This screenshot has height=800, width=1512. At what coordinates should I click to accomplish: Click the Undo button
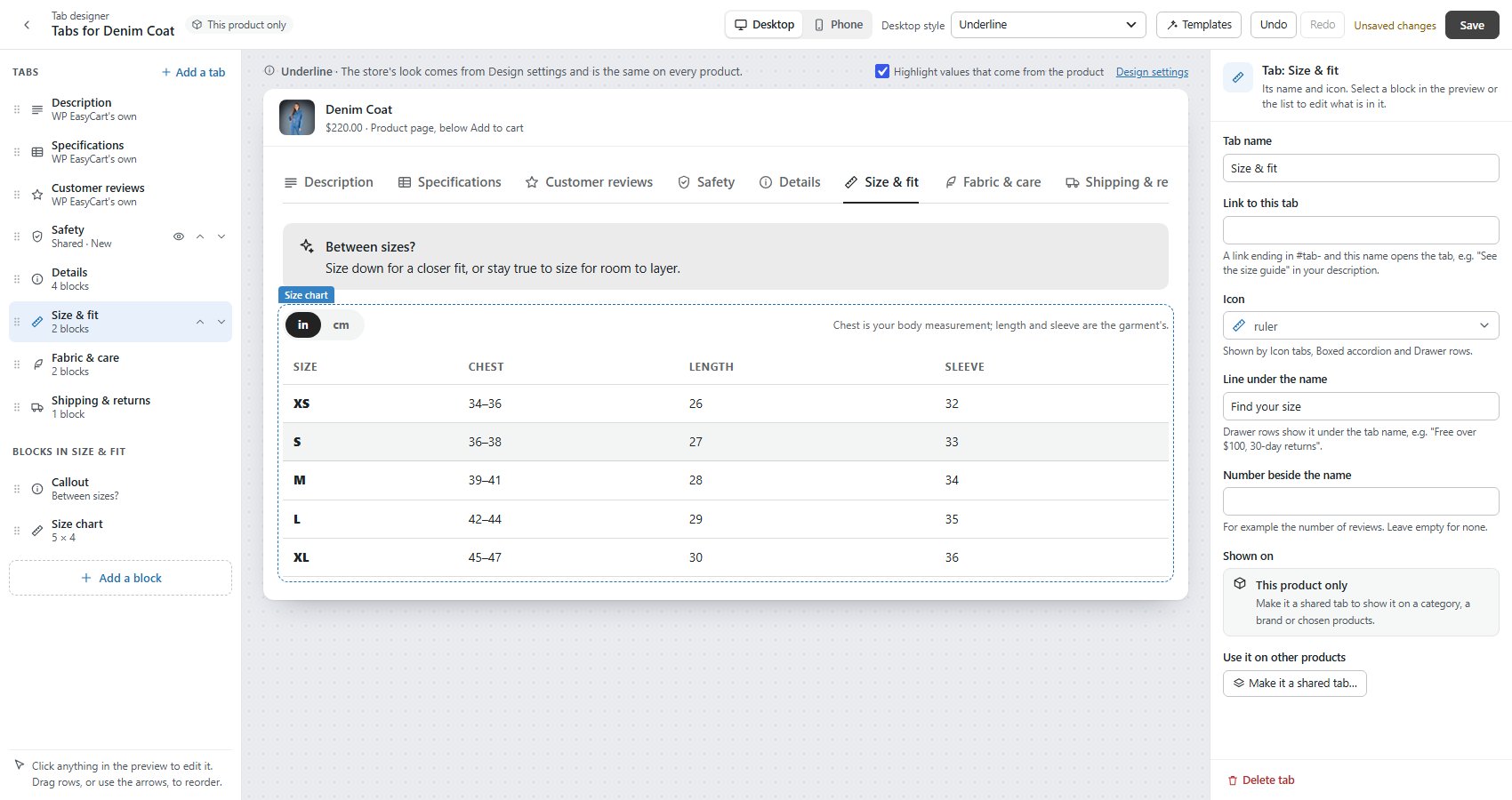coord(1273,25)
